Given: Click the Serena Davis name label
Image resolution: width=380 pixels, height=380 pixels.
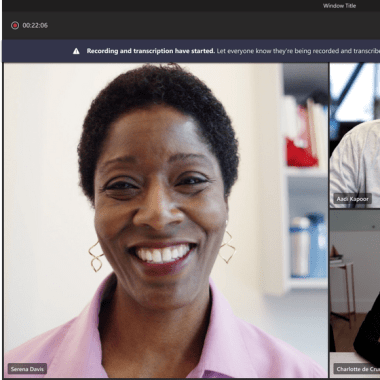Looking at the screenshot, I should click(27, 369).
